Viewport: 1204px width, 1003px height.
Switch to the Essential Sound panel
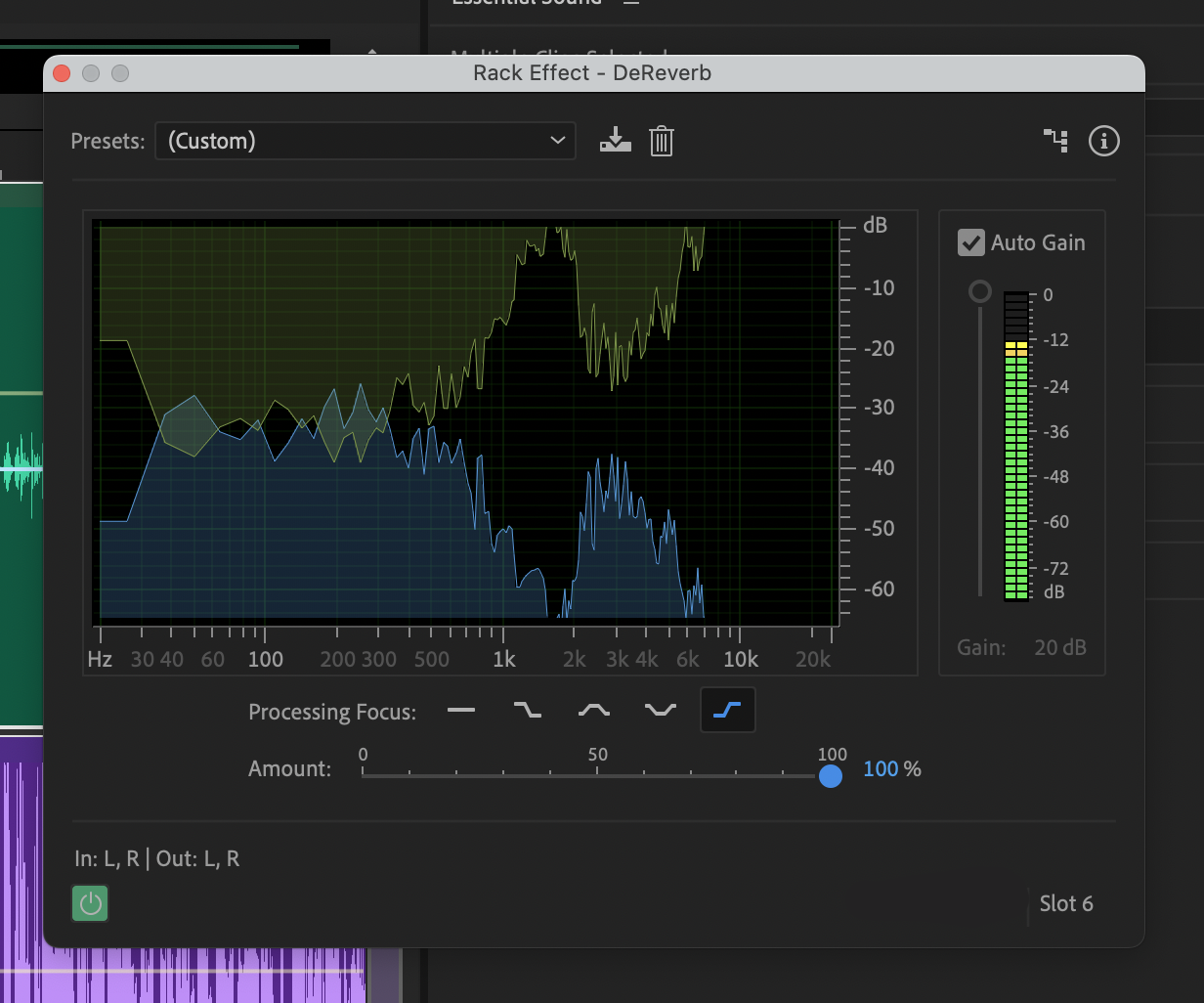[527, 5]
